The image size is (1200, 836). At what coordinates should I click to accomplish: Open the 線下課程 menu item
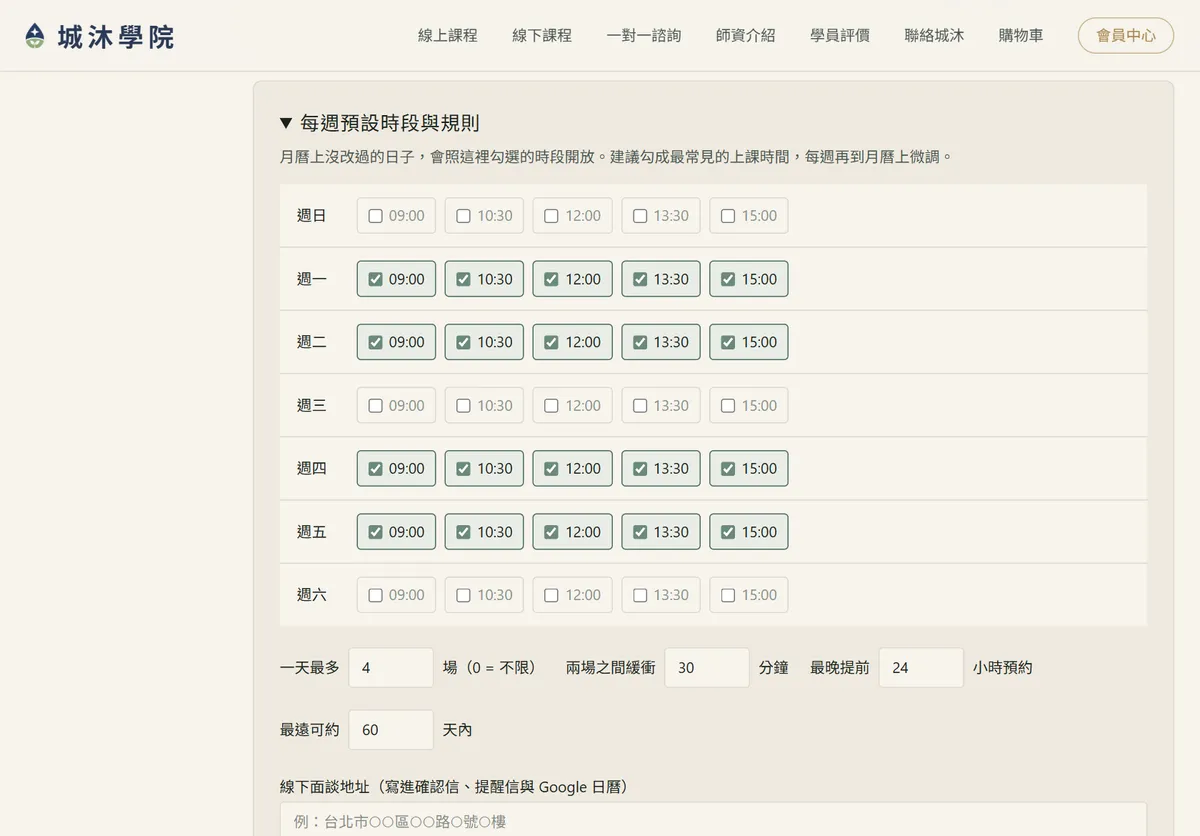[542, 35]
